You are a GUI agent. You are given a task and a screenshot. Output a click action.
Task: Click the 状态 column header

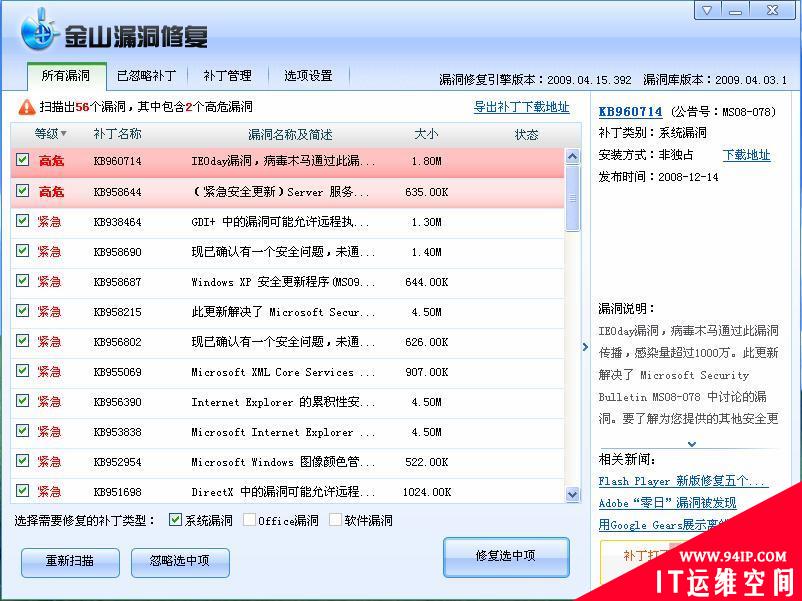pos(526,135)
